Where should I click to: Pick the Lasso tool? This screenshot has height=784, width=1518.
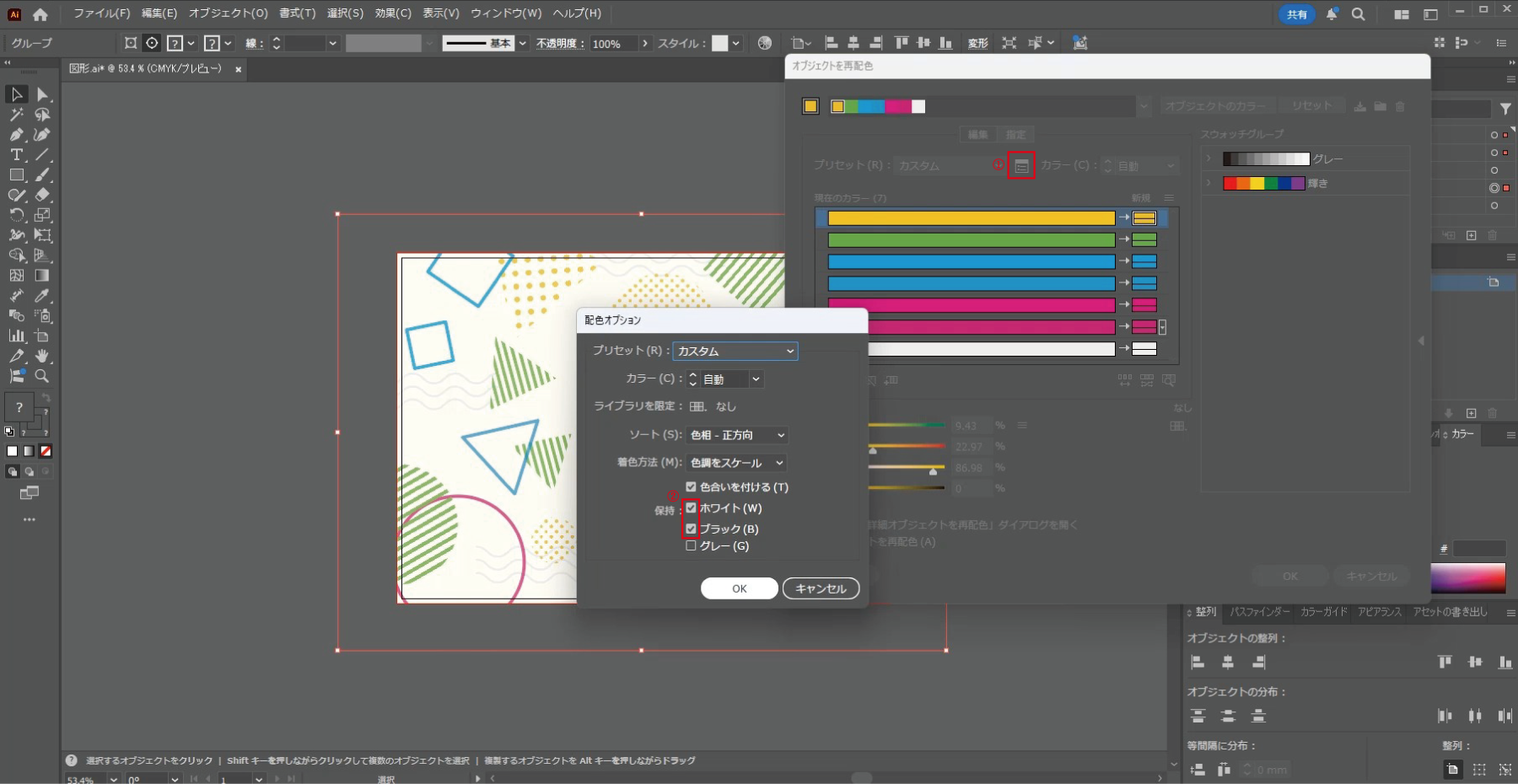pyautogui.click(x=42, y=115)
